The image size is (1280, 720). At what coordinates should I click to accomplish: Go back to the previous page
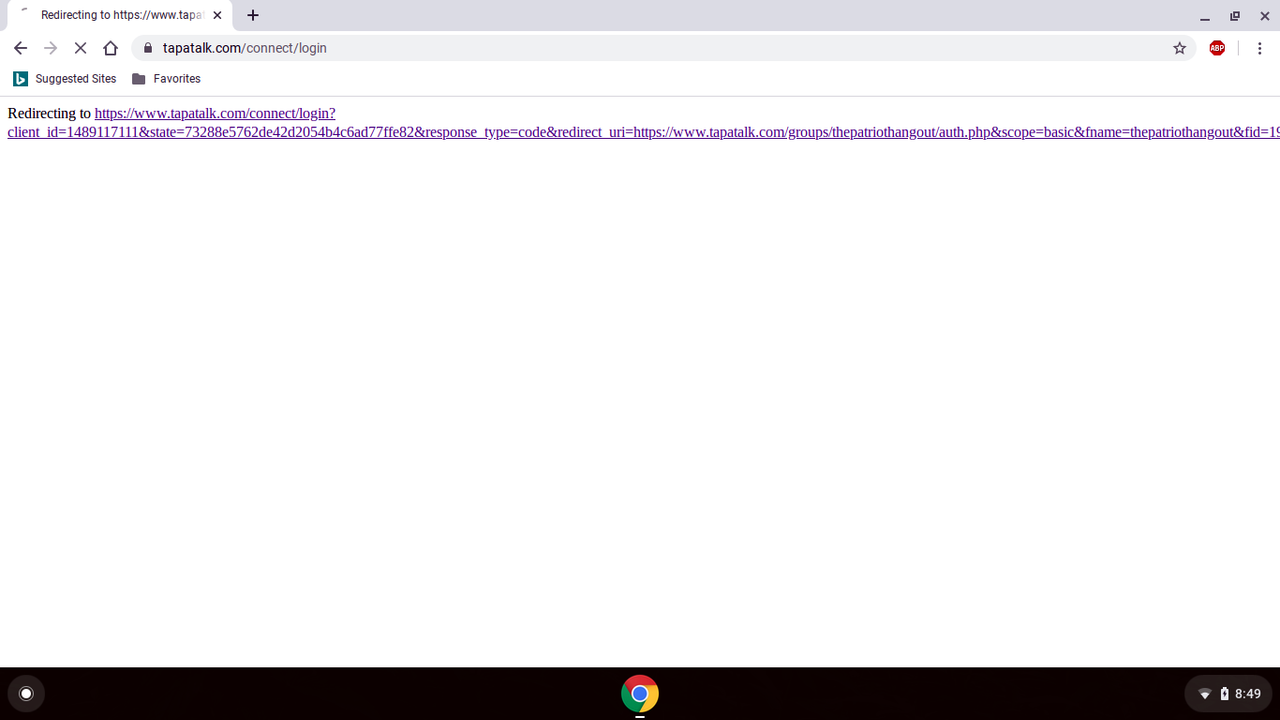click(20, 48)
